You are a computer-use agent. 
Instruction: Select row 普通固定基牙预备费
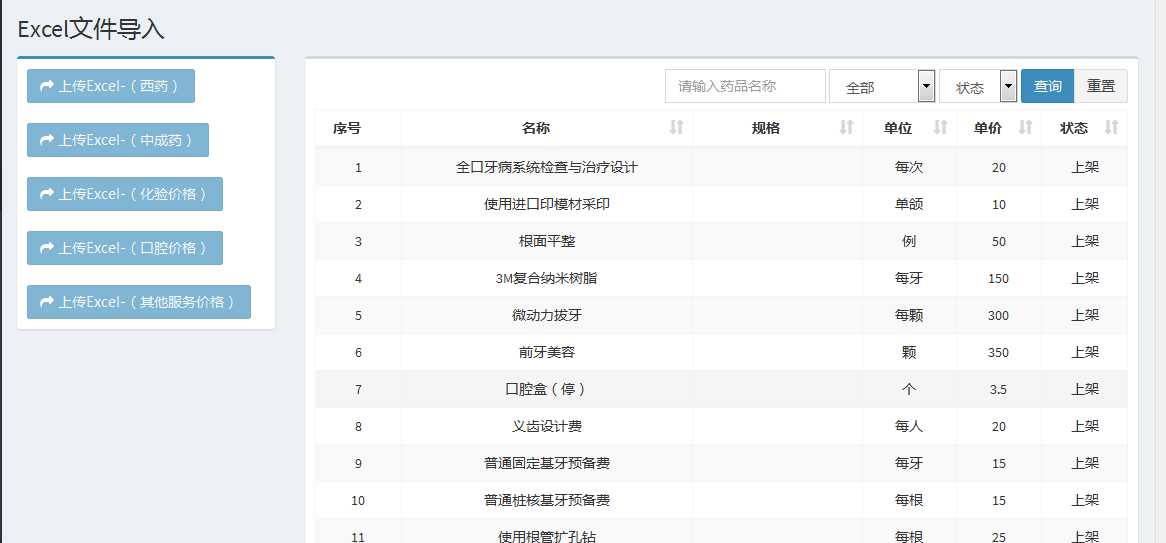pos(721,463)
